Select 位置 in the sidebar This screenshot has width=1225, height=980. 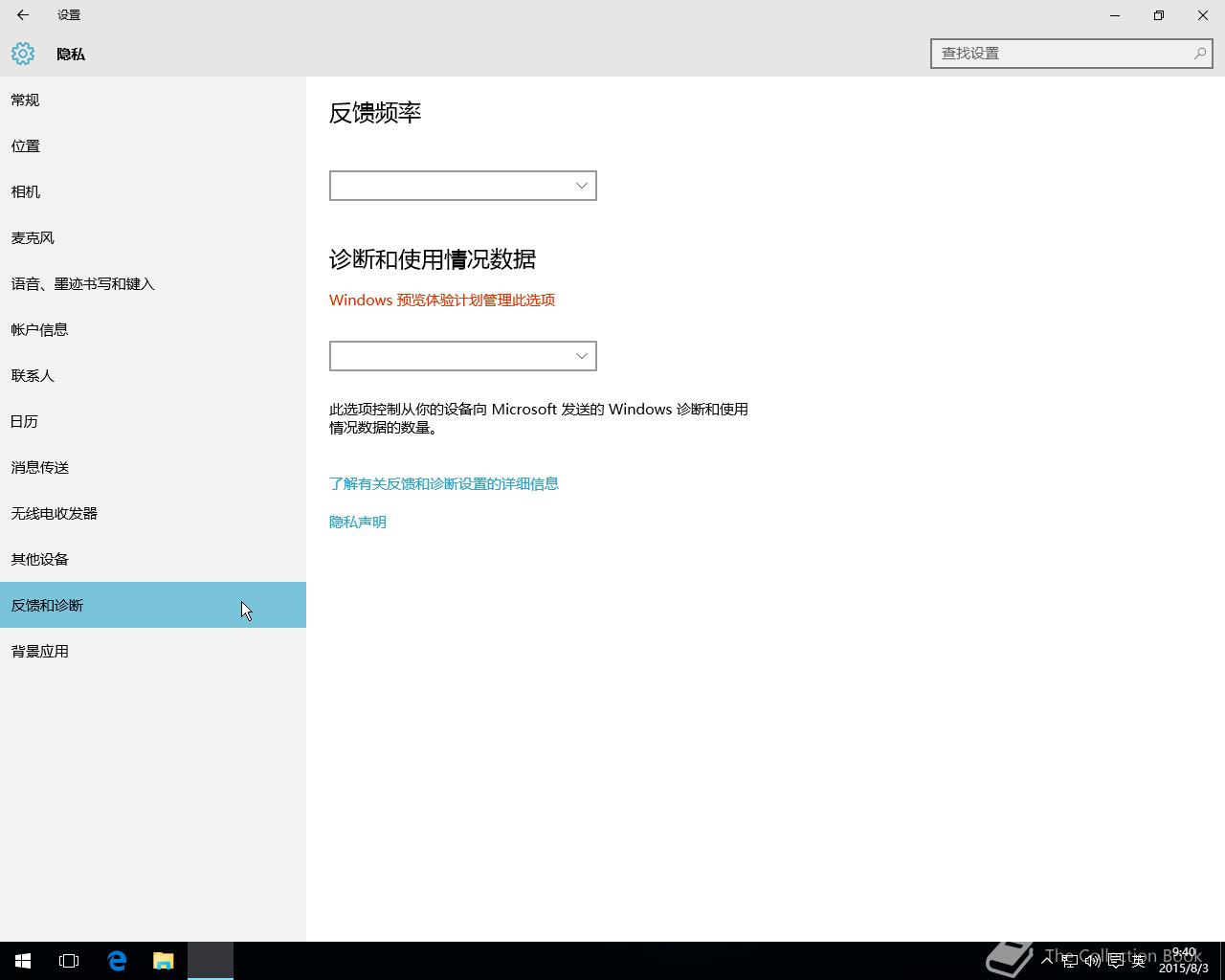153,145
